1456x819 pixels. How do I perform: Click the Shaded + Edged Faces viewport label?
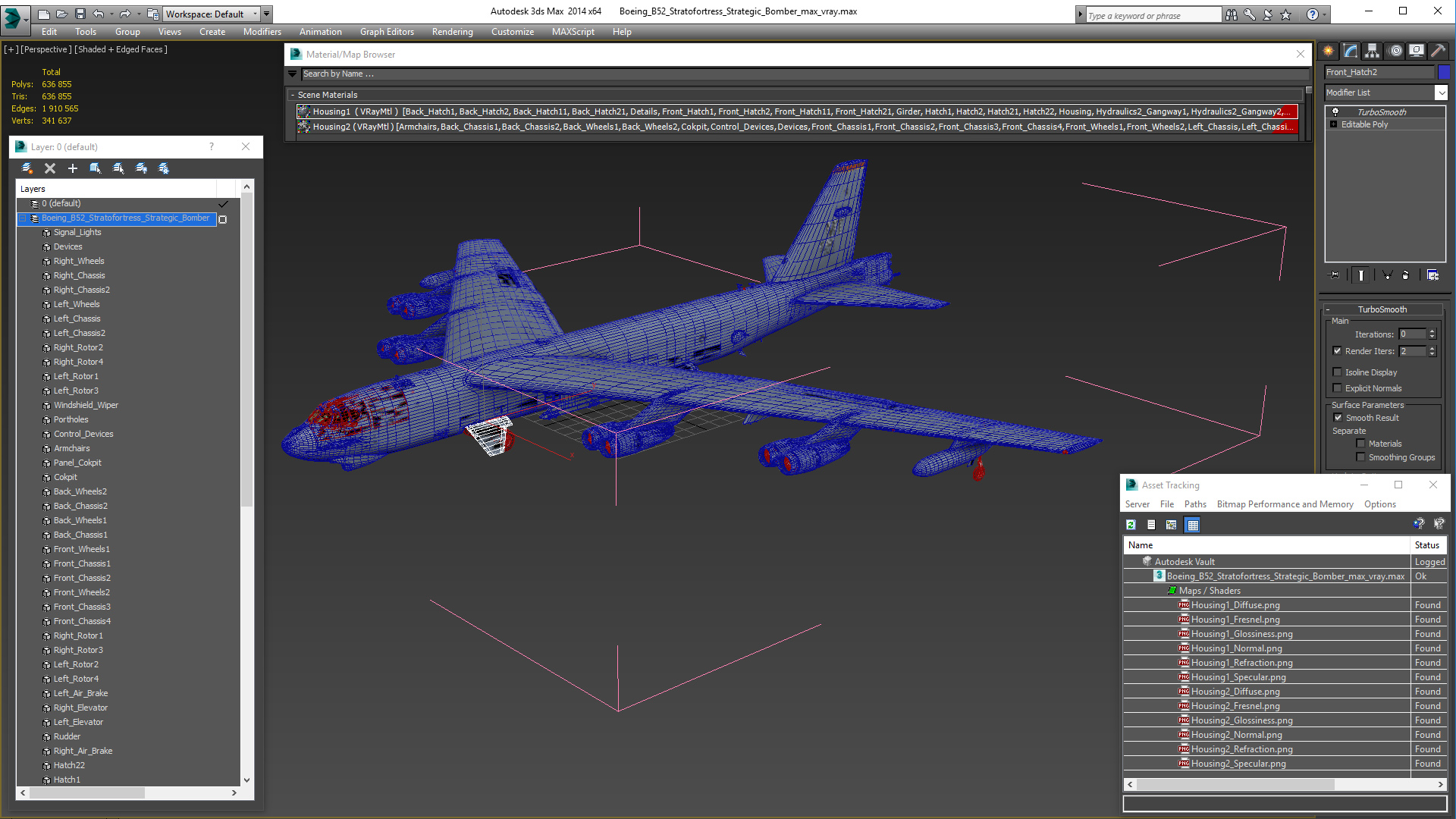121,49
